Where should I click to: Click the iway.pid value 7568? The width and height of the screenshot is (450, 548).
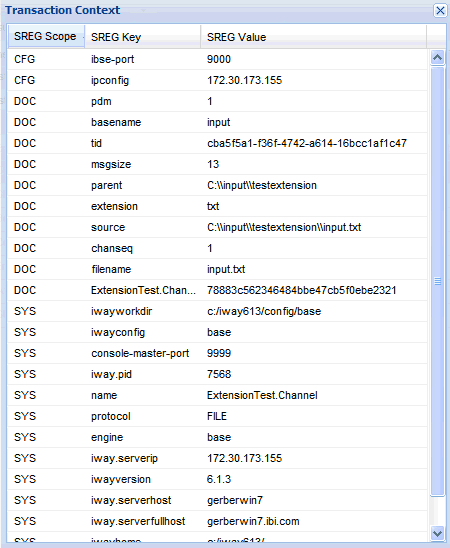point(219,374)
